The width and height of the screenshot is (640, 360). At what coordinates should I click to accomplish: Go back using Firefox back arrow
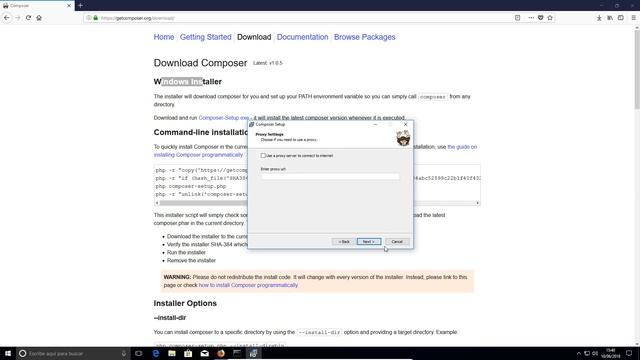pos(7,18)
